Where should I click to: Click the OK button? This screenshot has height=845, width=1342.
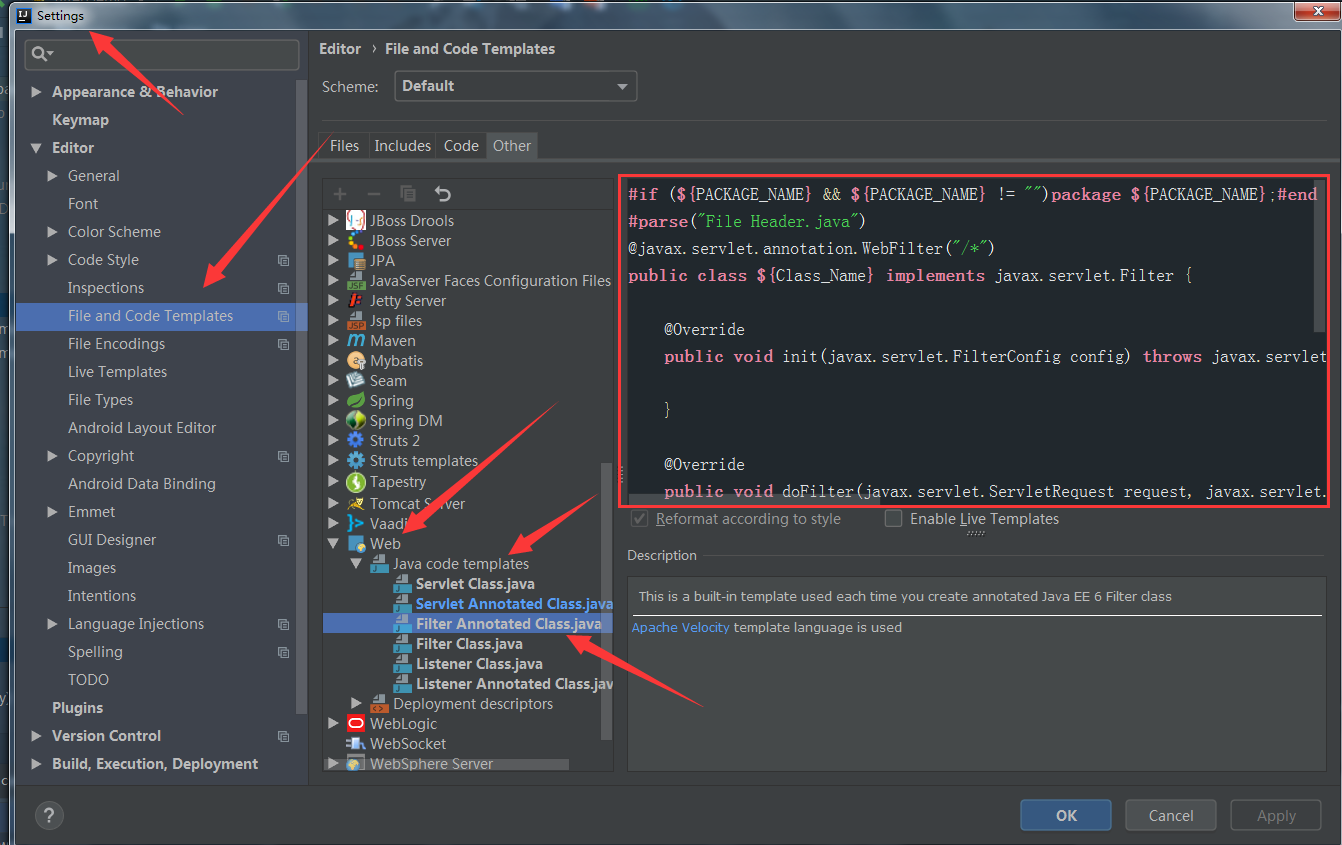pyautogui.click(x=1067, y=815)
